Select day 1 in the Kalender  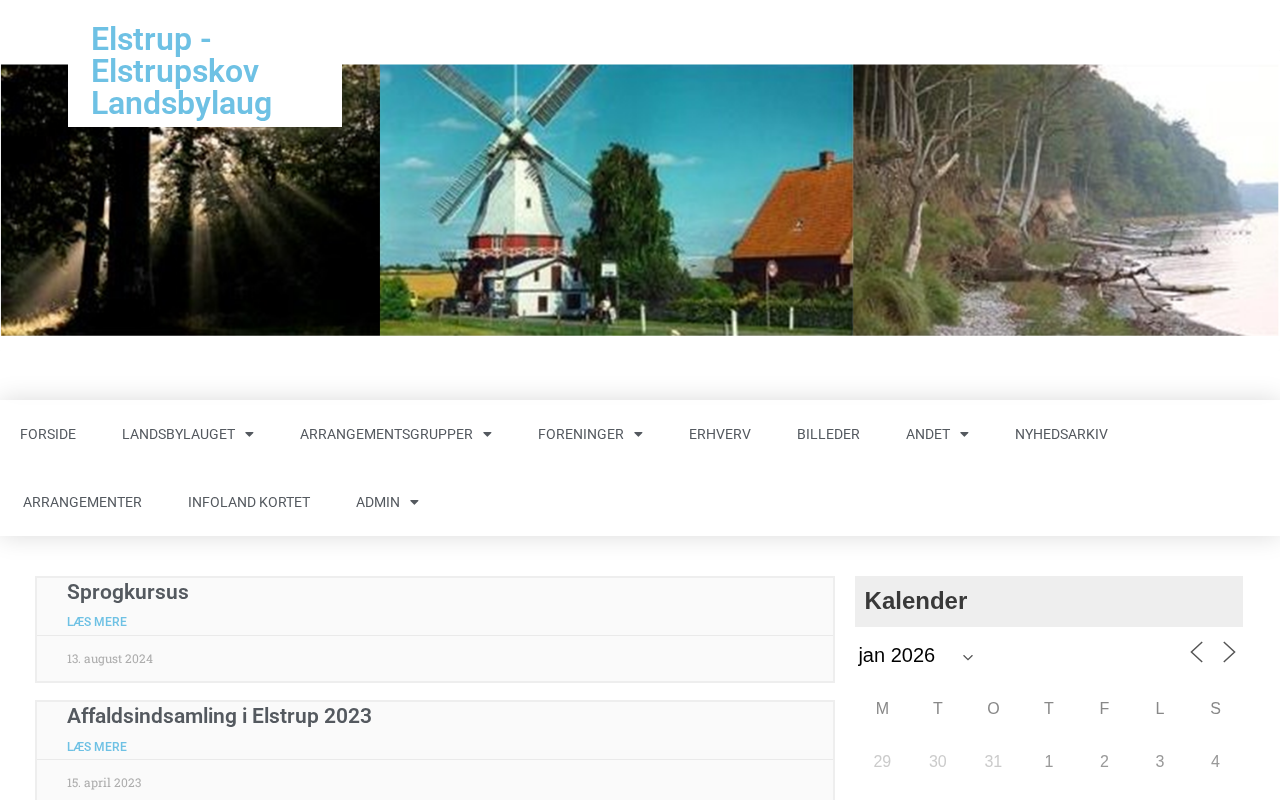pos(1049,762)
